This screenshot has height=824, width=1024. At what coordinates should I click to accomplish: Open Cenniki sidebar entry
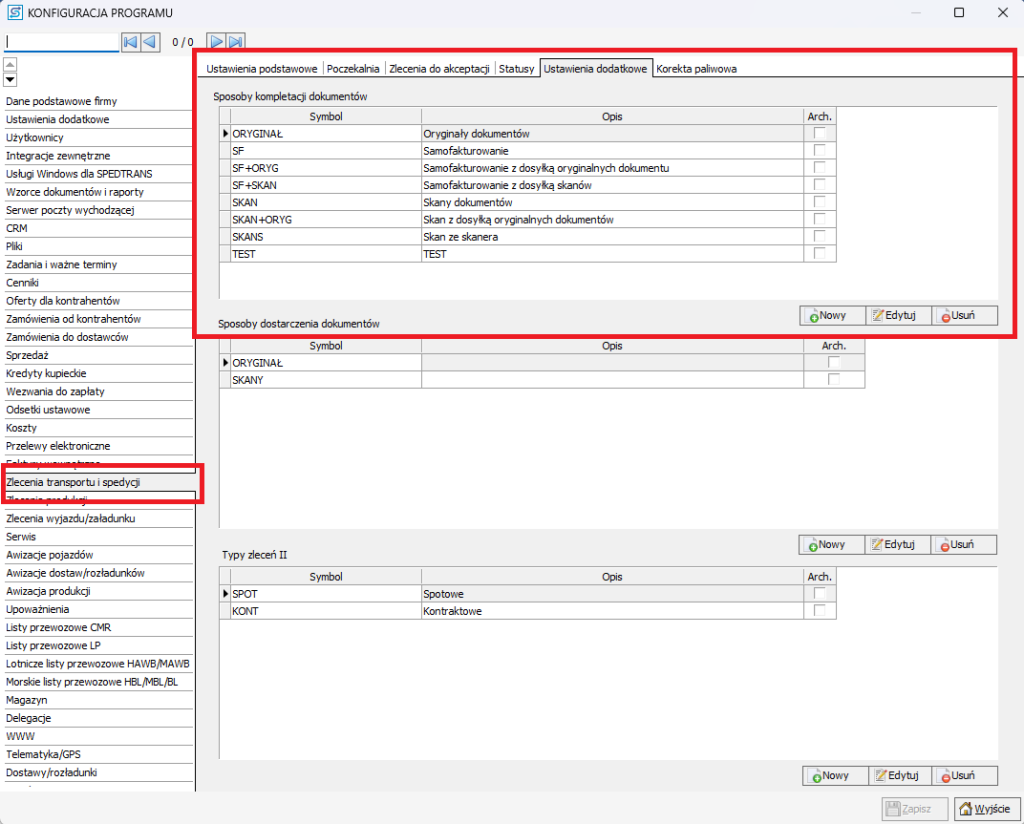(x=98, y=283)
